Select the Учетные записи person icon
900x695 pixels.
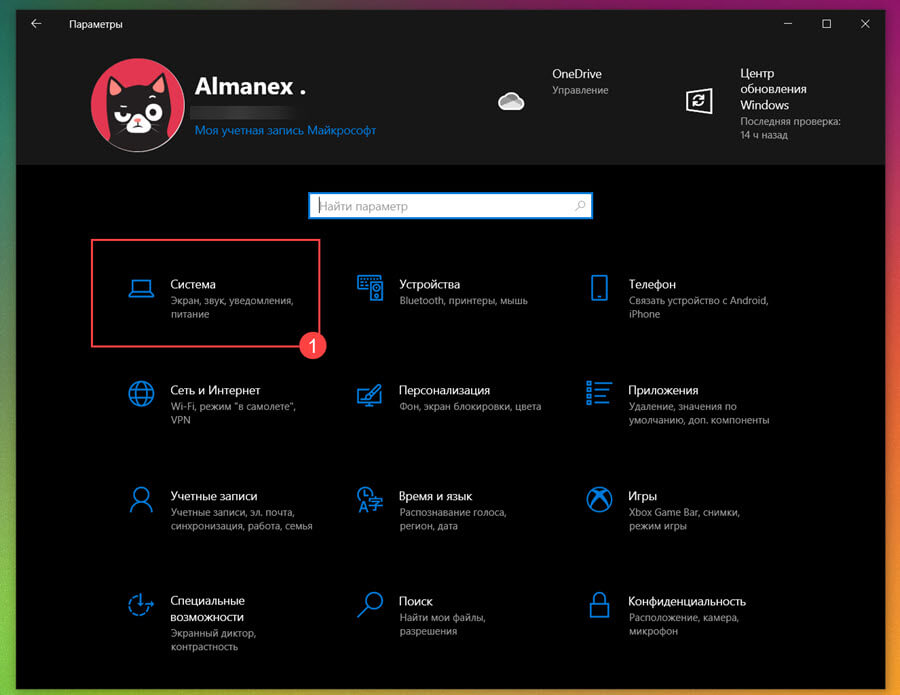coord(141,499)
